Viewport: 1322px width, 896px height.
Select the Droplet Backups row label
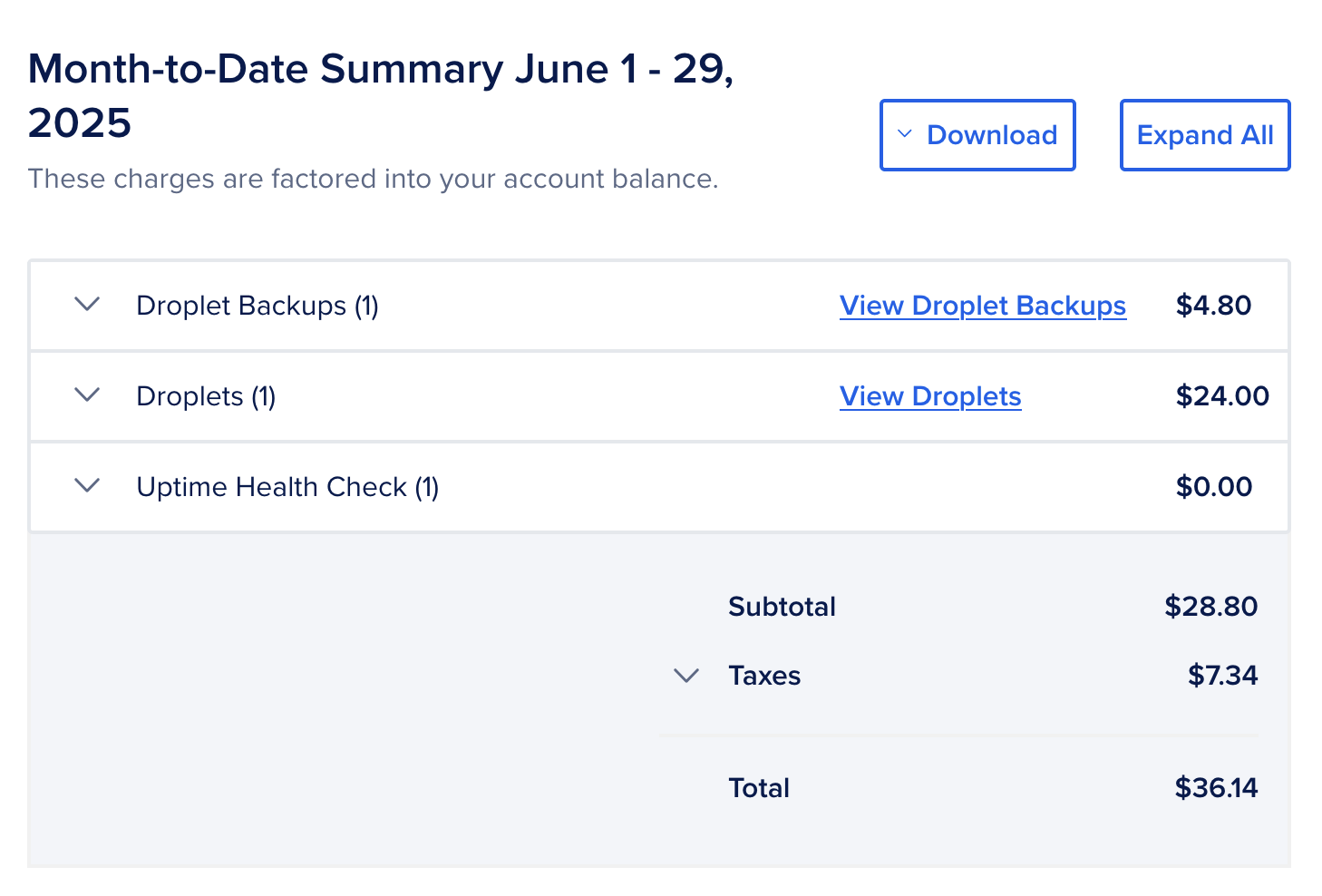coord(258,306)
